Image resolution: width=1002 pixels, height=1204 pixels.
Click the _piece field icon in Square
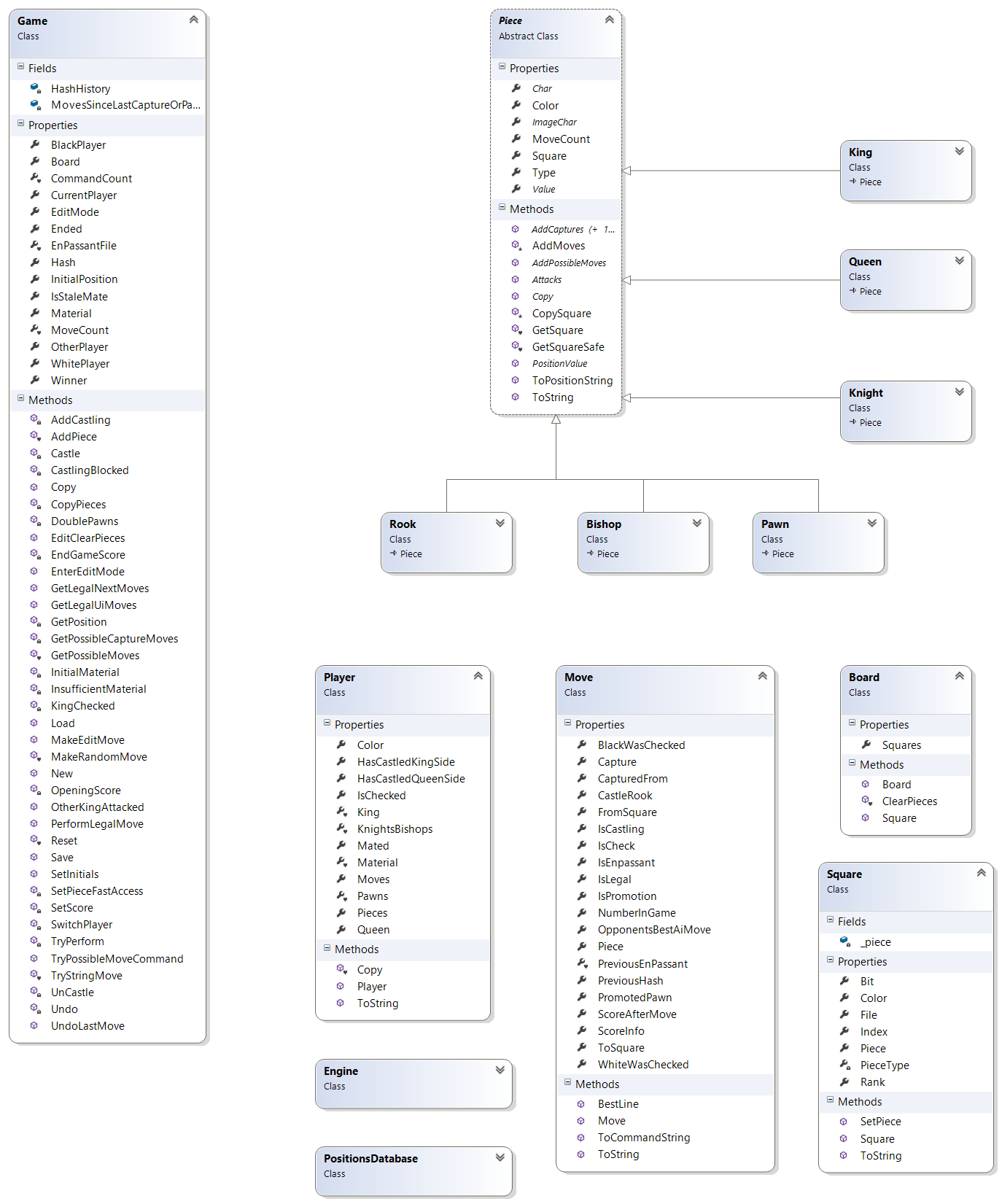click(844, 941)
